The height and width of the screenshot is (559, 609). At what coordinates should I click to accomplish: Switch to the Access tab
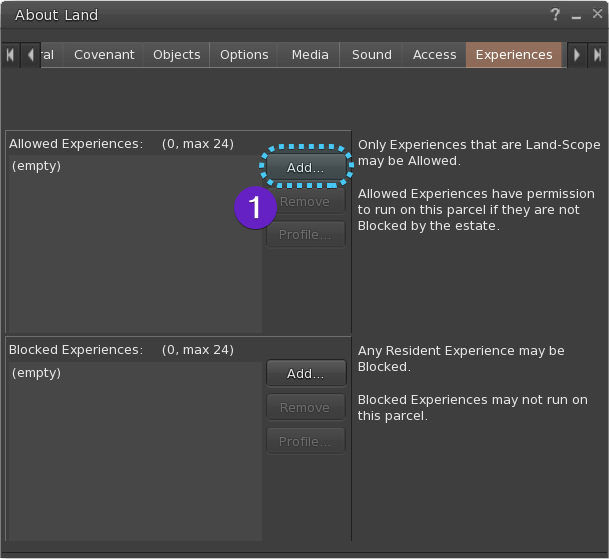pyautogui.click(x=434, y=55)
